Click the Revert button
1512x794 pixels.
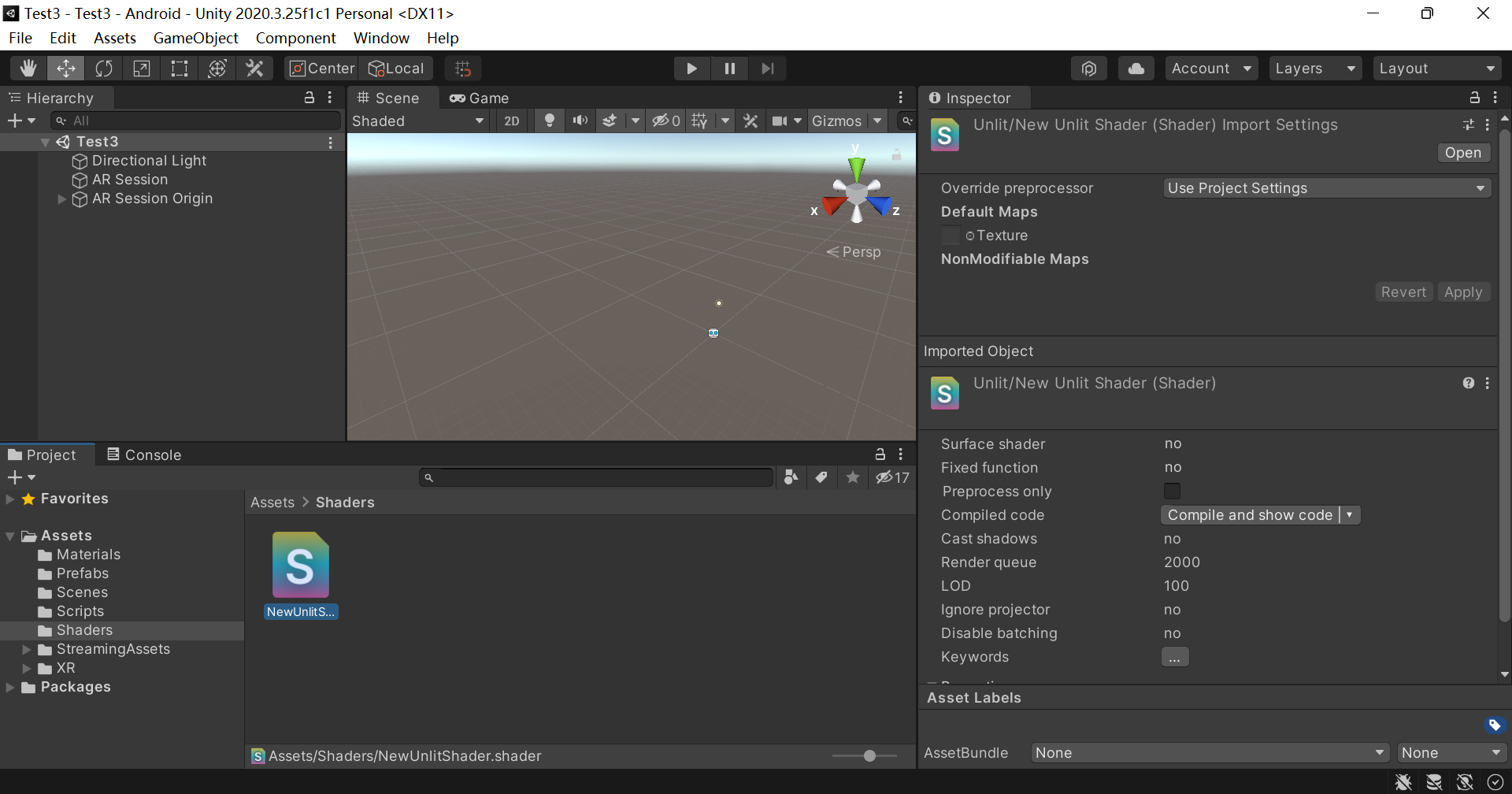[x=1403, y=292]
